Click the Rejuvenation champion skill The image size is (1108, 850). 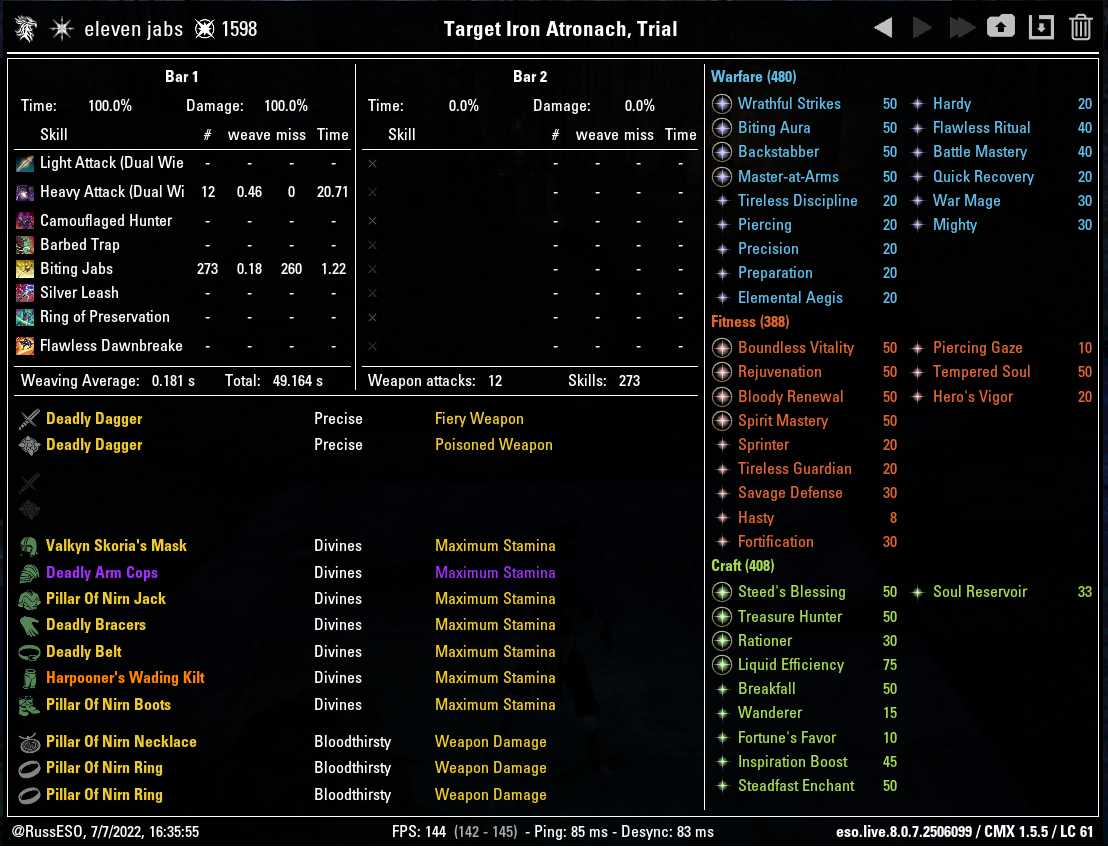tap(779, 372)
